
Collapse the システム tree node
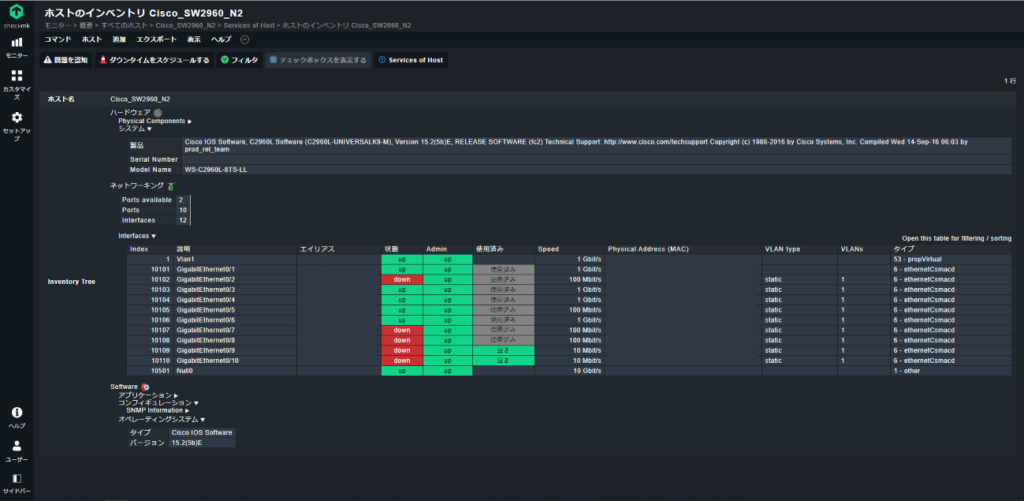(135, 129)
